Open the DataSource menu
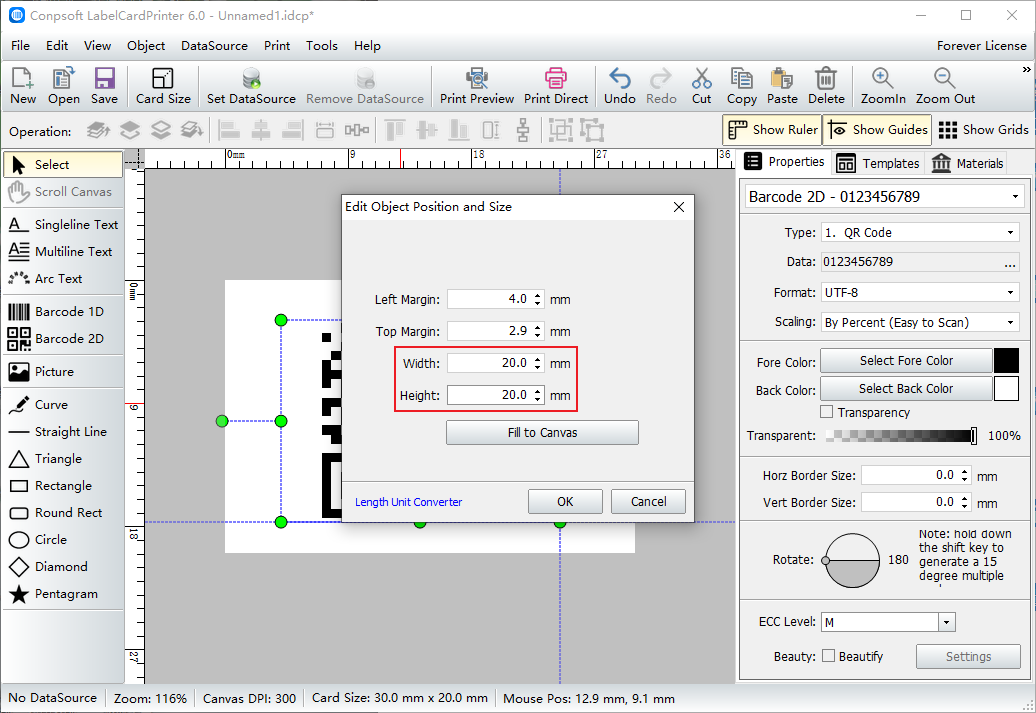Screen dimensions: 1036x713 [214, 46]
